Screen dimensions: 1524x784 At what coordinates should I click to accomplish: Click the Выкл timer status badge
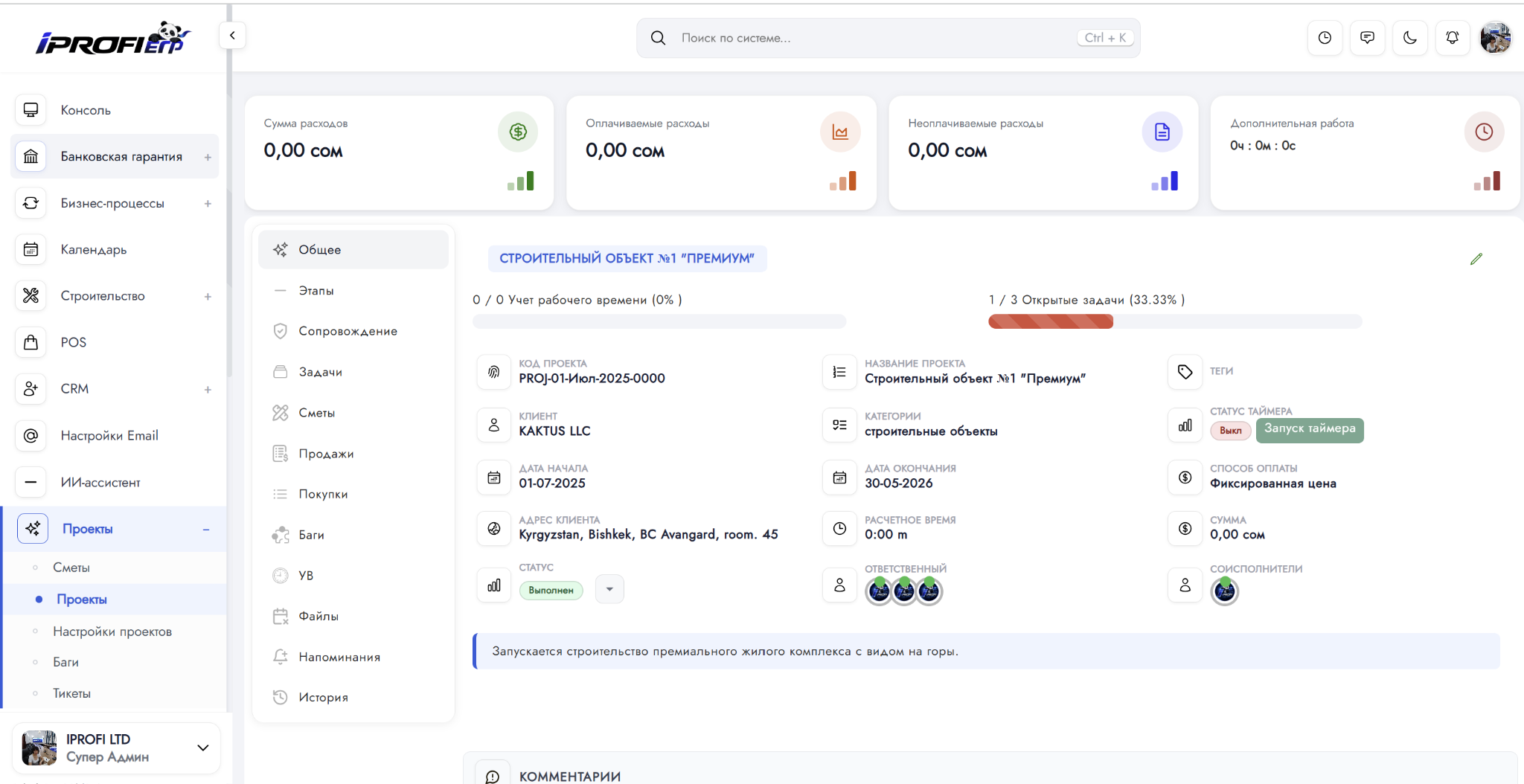1230,431
